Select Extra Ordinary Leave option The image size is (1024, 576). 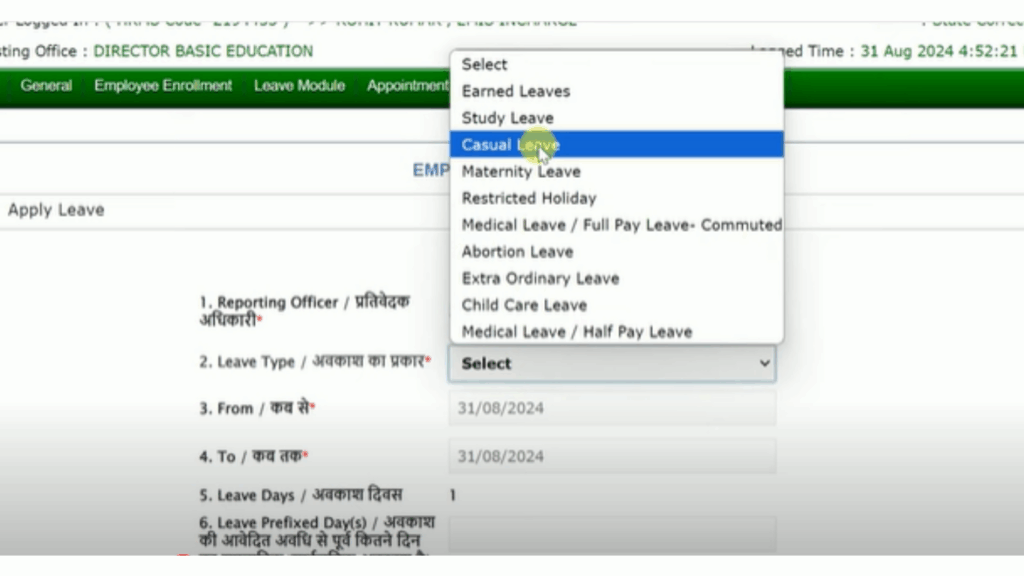616,278
